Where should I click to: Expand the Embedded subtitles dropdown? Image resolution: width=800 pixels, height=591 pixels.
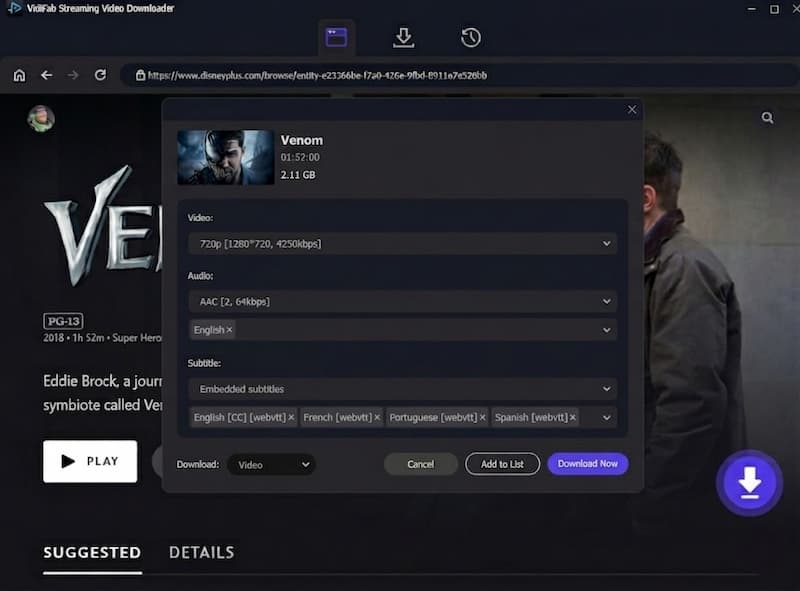point(403,389)
